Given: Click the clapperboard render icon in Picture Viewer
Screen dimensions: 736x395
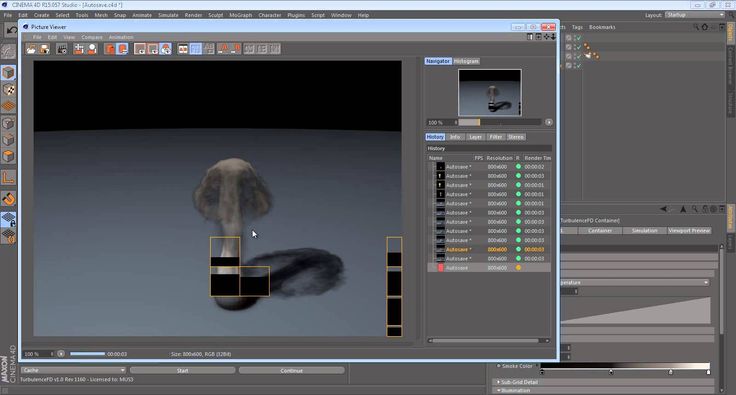Looking at the screenshot, I should click(x=61, y=49).
